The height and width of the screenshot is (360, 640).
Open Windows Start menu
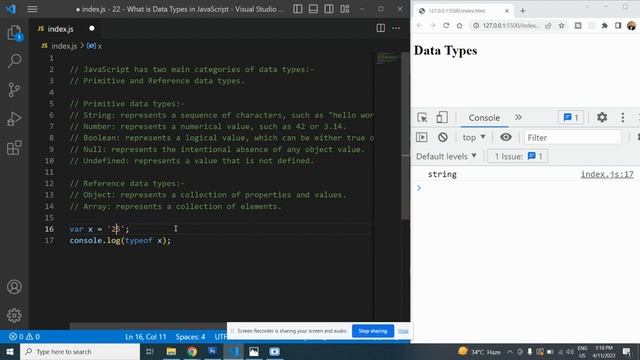pyautogui.click(x=10, y=351)
